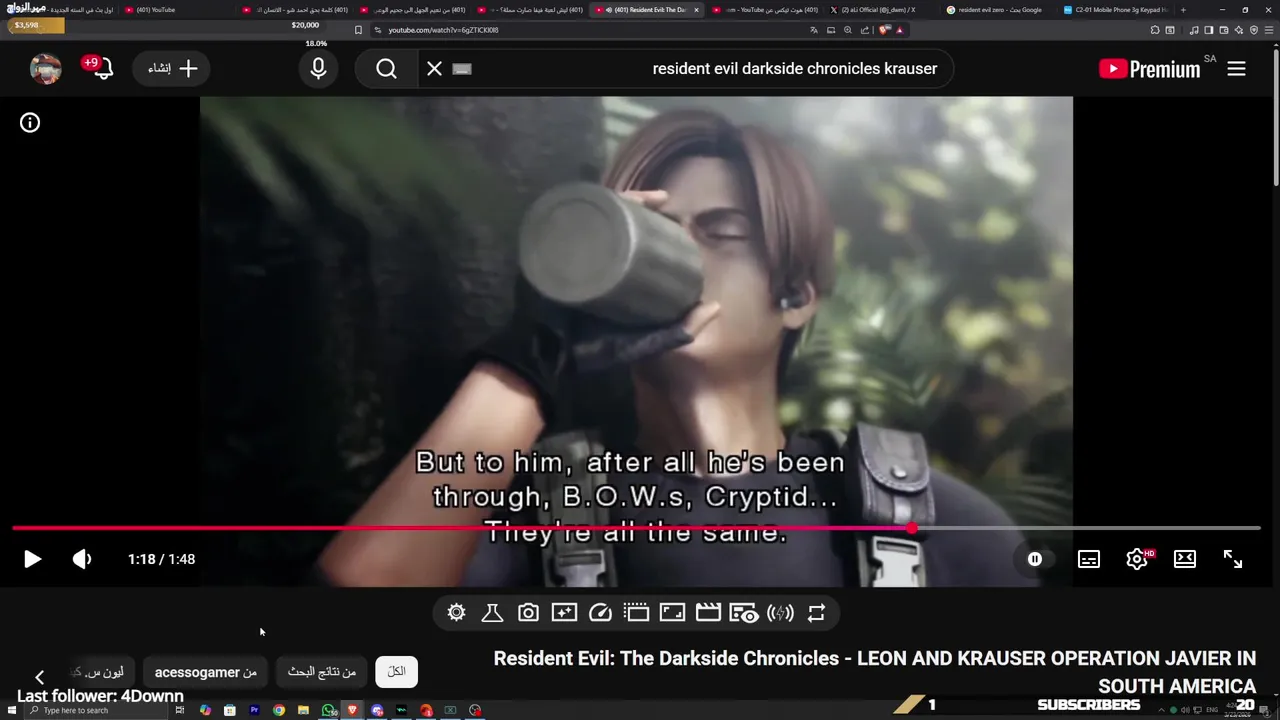Toggle subtitles/closed captions
This screenshot has width=1280, height=720.
tap(1089, 559)
